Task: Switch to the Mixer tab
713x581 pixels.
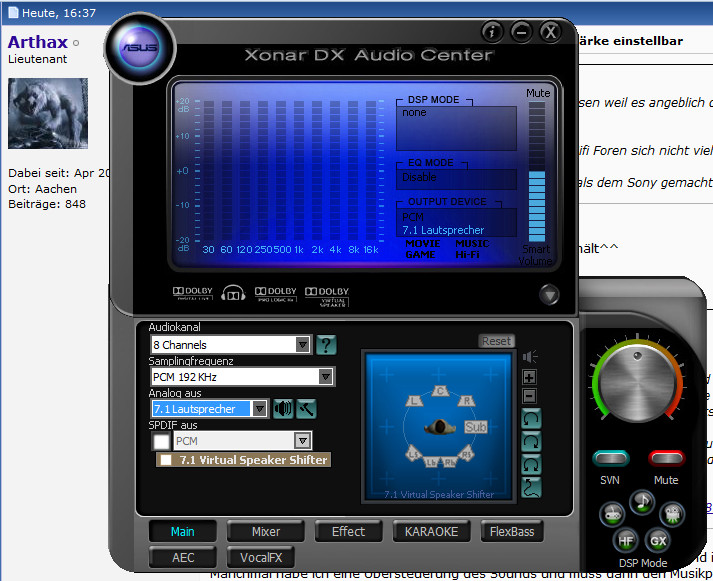Action: tap(266, 531)
